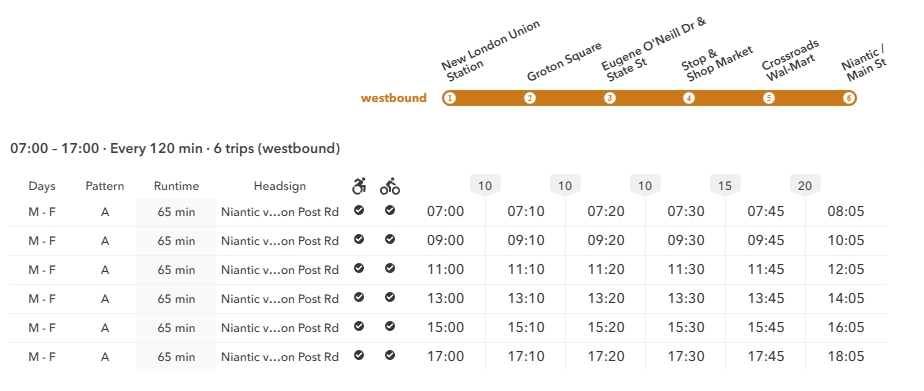Click the 07:00 – 17:00 westbound summary heading
This screenshot has height=391, width=924.
[x=175, y=148]
